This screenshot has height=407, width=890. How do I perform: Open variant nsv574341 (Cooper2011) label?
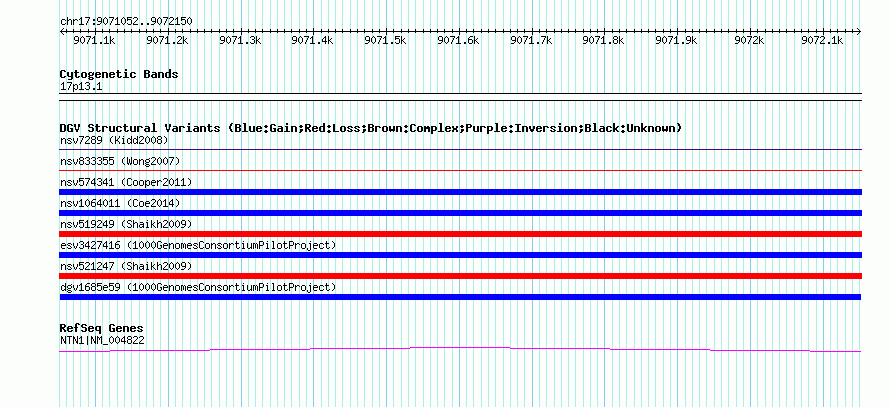(x=126, y=182)
